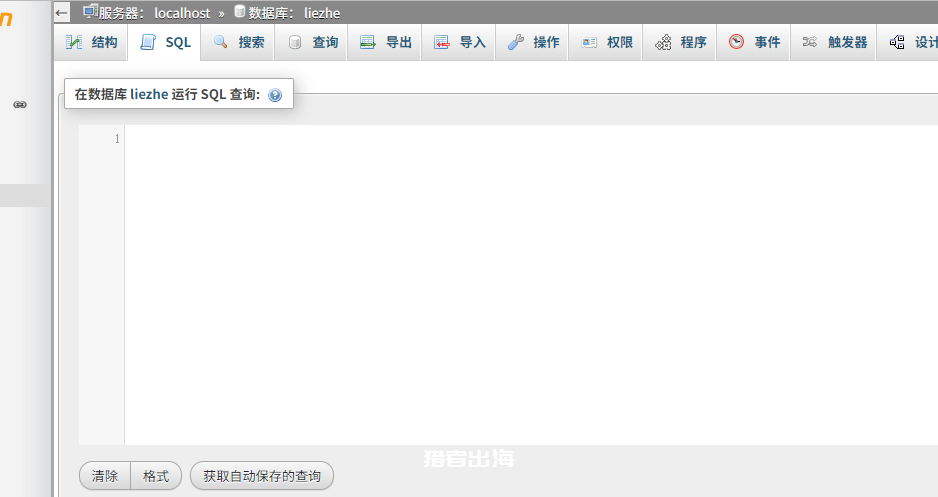Click the back arrow collapse icon
The image size is (938, 497).
pos(62,13)
